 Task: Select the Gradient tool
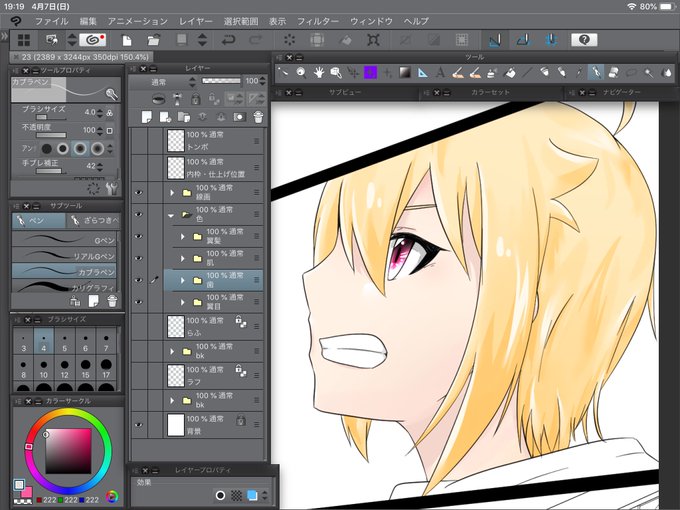[405, 72]
